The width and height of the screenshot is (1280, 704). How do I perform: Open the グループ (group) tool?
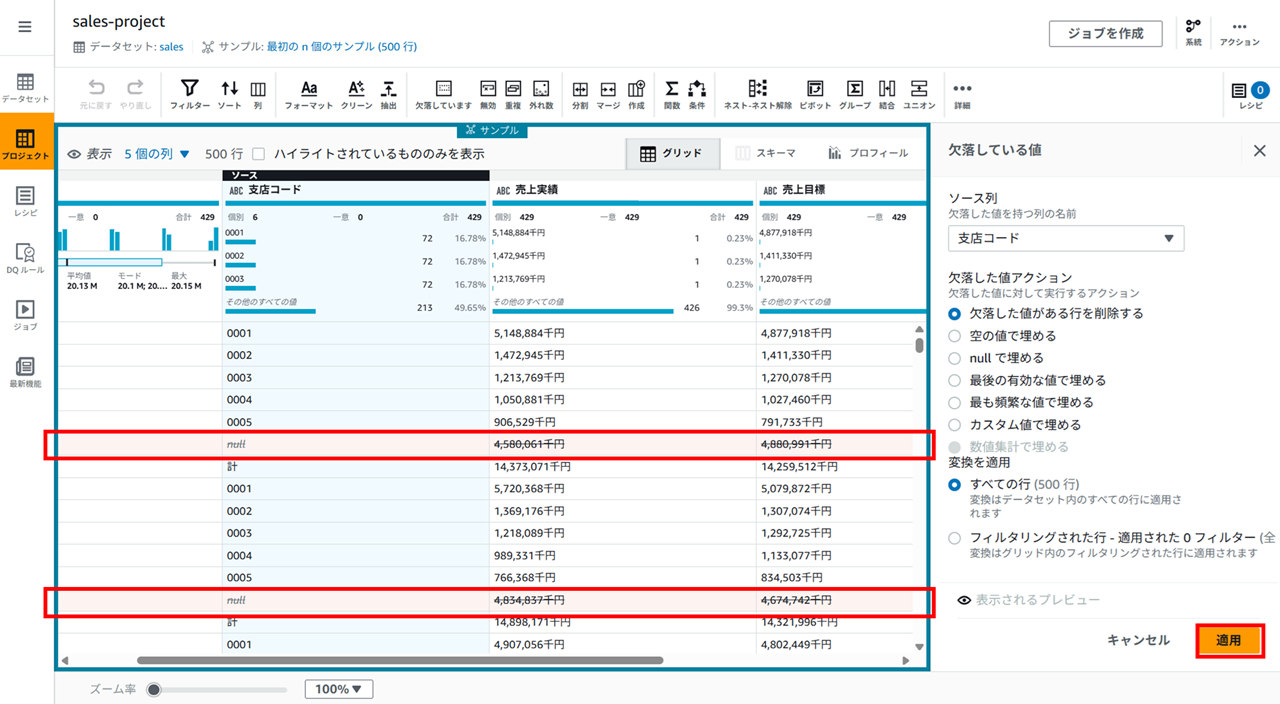pyautogui.click(x=855, y=94)
